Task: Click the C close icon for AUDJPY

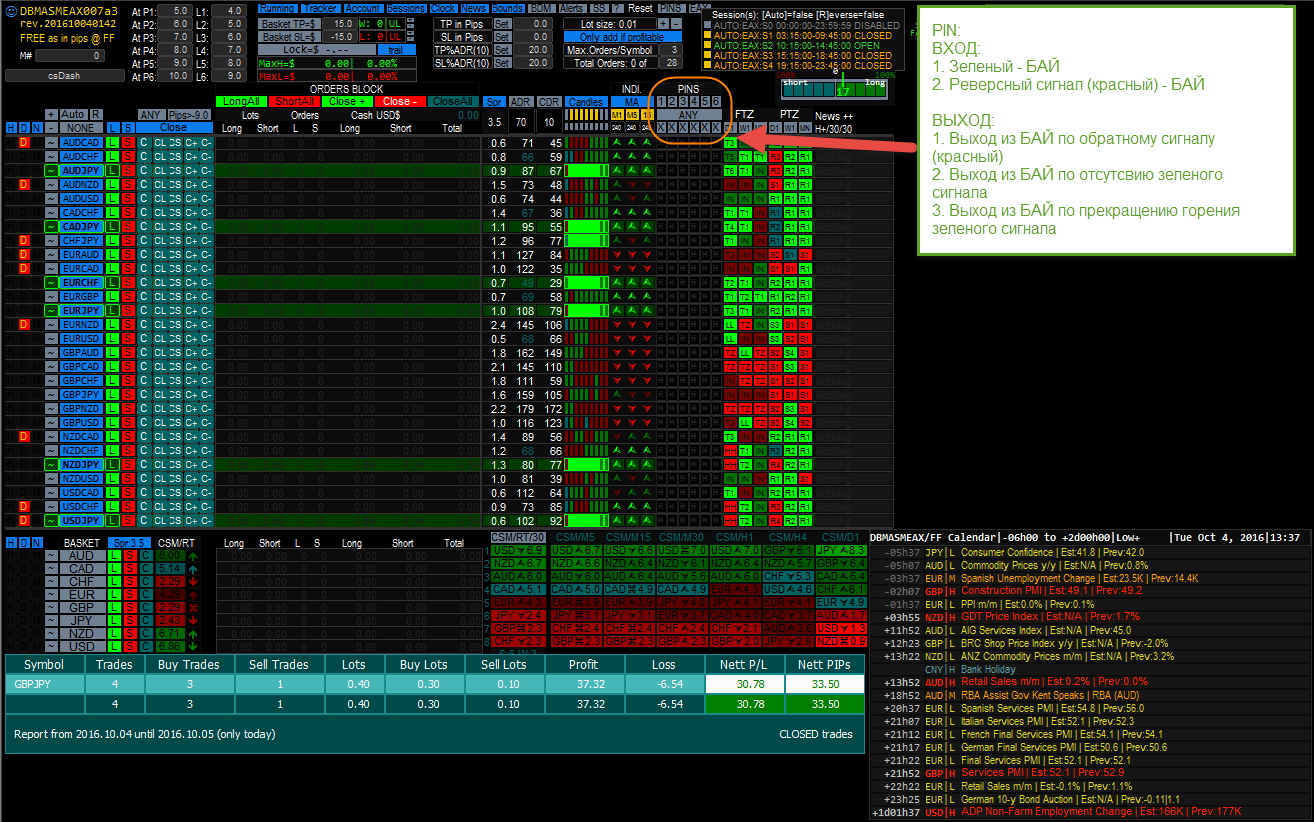Action: tap(144, 171)
